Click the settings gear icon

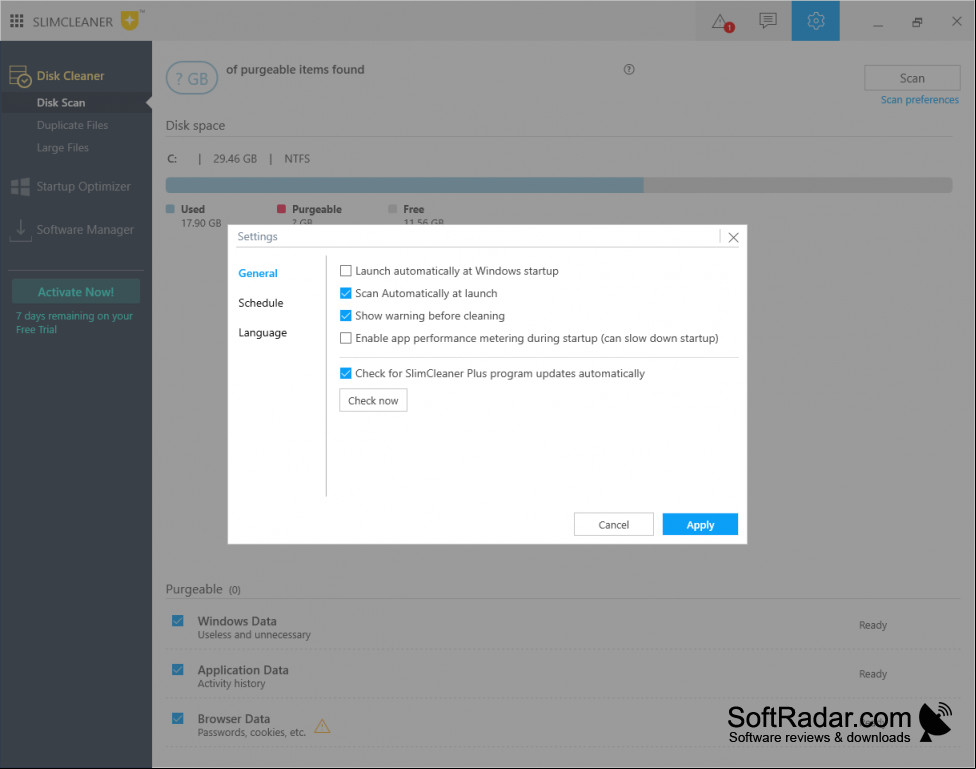click(x=815, y=21)
